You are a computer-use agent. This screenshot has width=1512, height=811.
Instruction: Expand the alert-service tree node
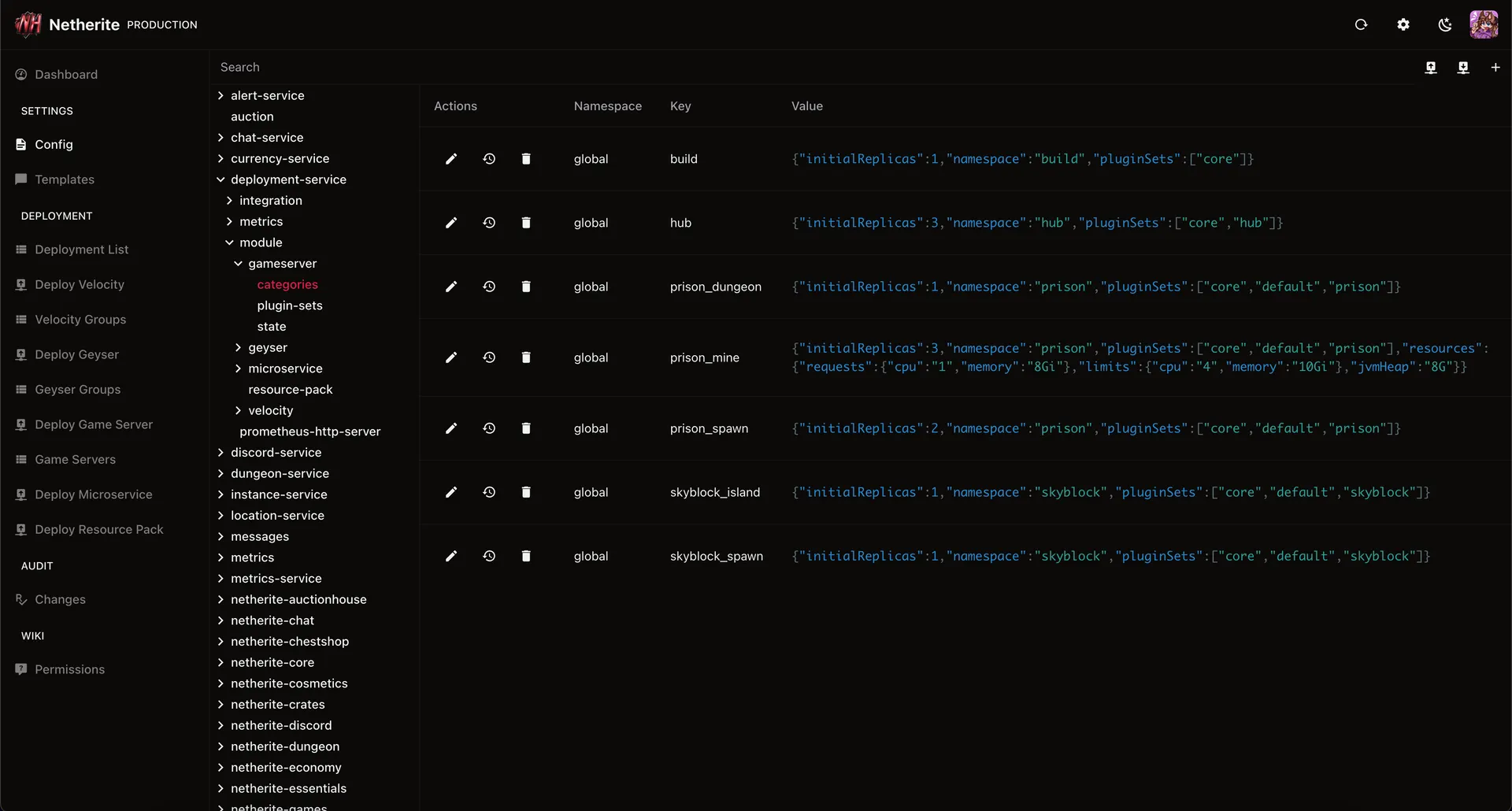pos(220,95)
